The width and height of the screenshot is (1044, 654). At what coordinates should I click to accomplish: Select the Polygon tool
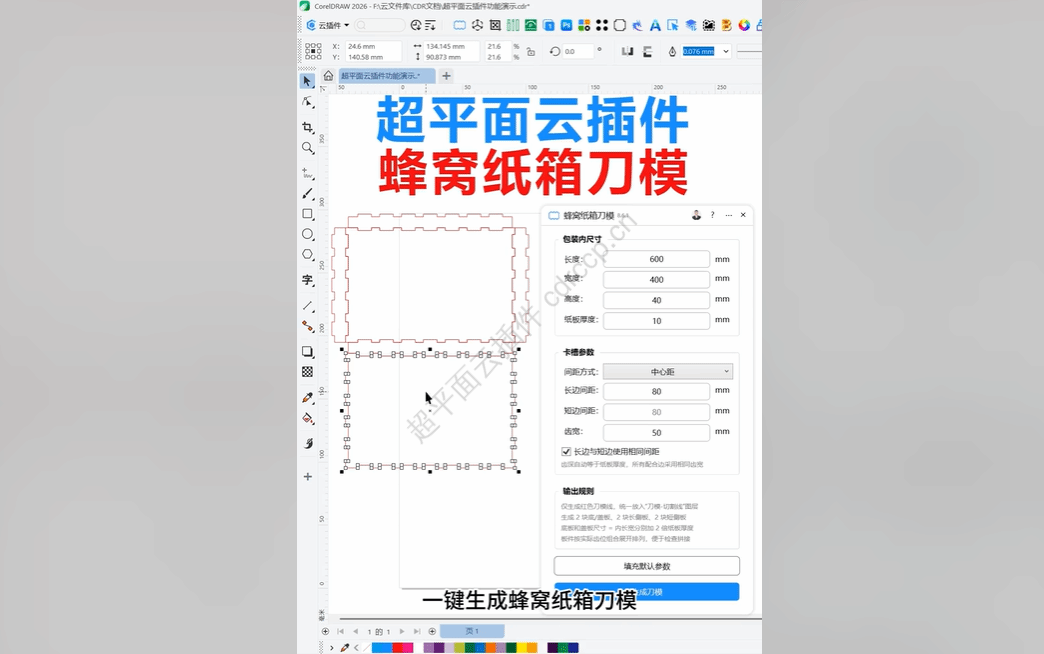[307, 254]
